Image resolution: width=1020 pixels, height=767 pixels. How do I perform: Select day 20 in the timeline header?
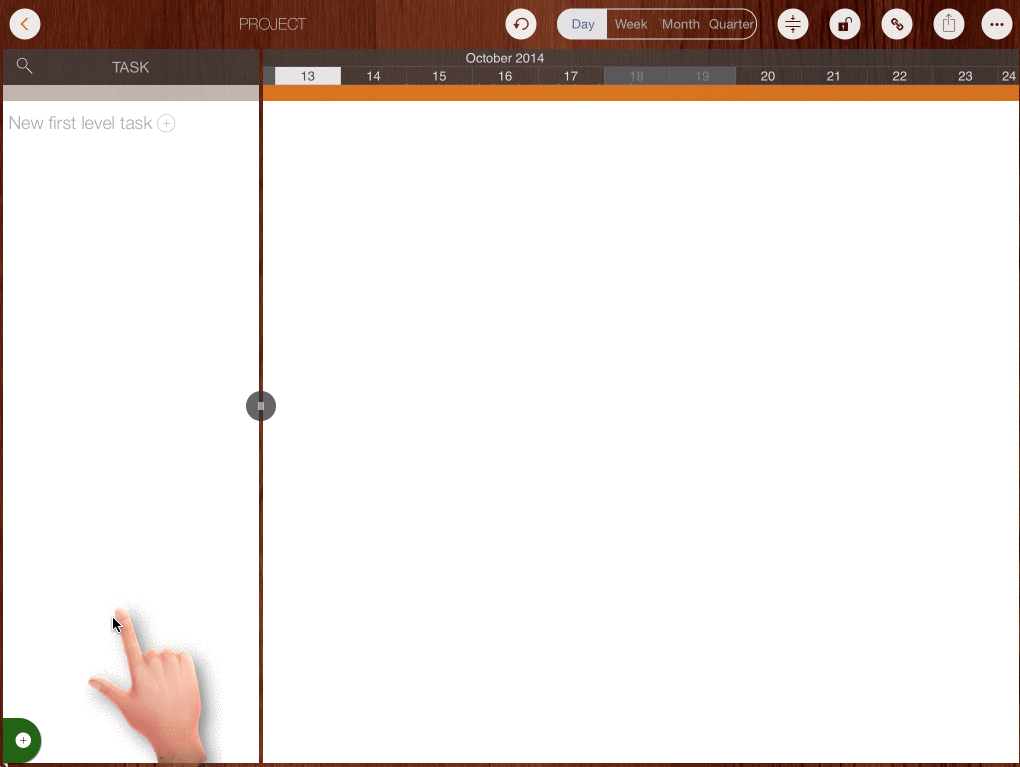tap(768, 76)
